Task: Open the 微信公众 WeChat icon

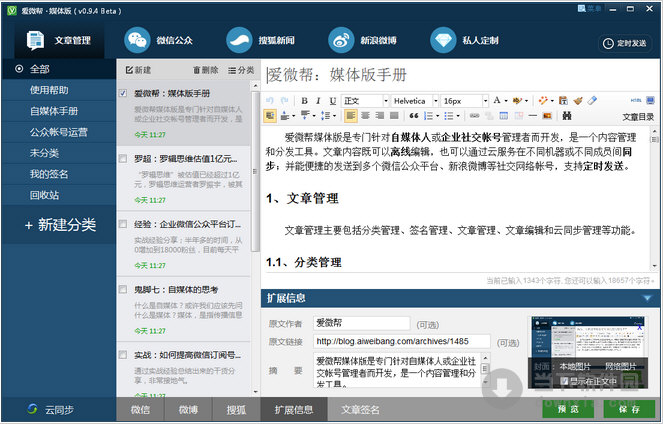Action: [137, 41]
